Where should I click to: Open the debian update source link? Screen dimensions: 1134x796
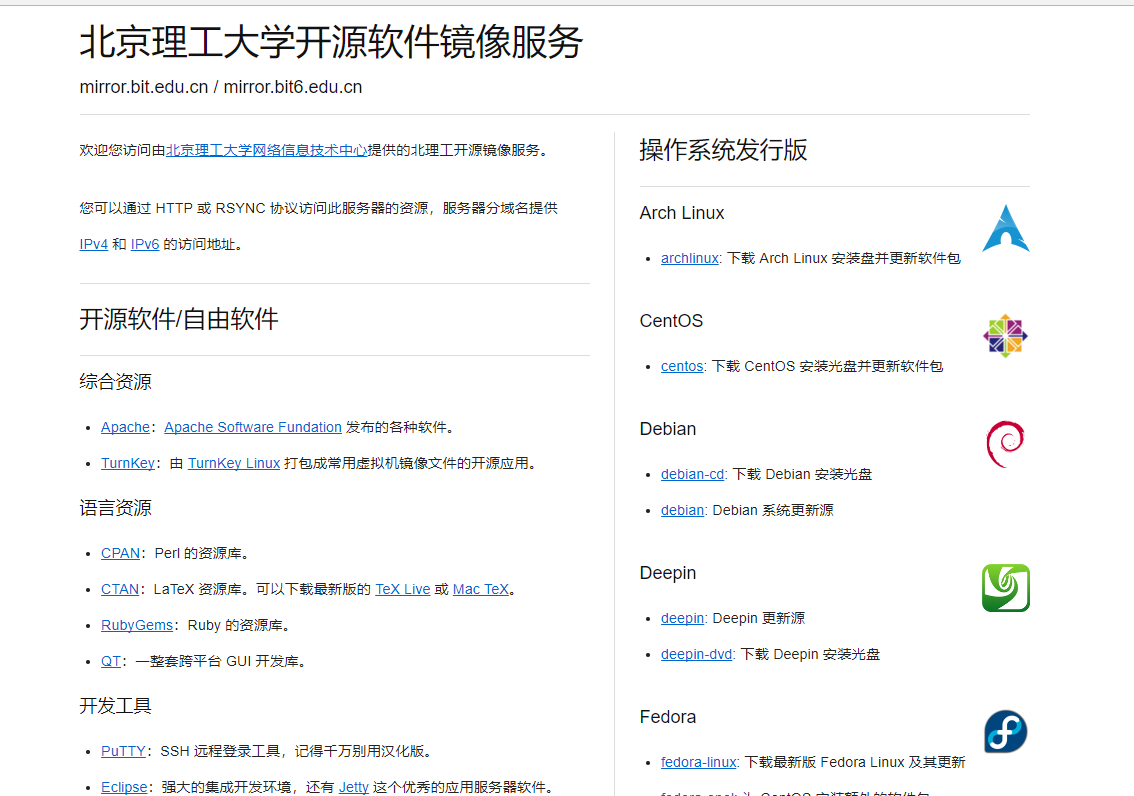pyautogui.click(x=682, y=510)
